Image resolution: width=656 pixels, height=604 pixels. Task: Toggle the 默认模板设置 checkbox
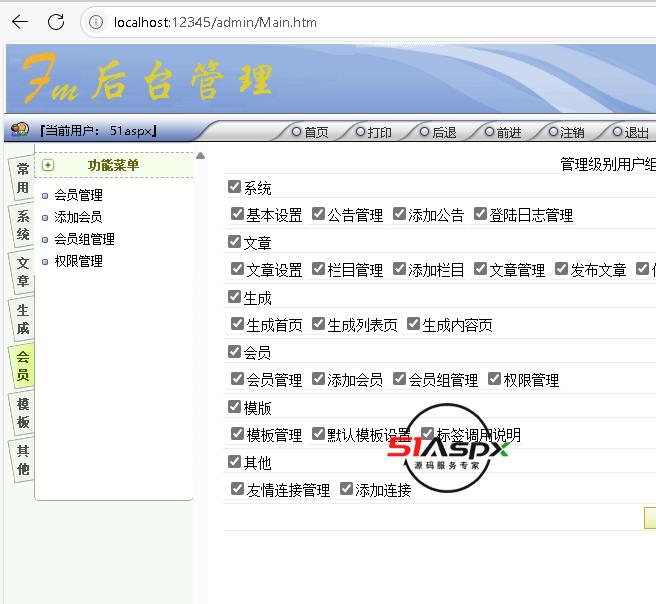pos(318,433)
